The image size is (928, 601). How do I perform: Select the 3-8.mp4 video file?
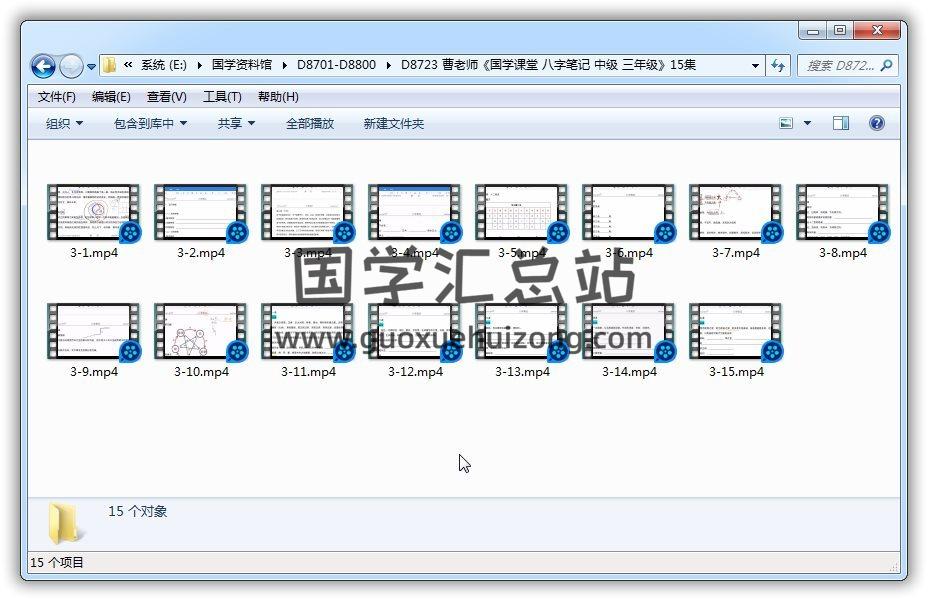843,222
